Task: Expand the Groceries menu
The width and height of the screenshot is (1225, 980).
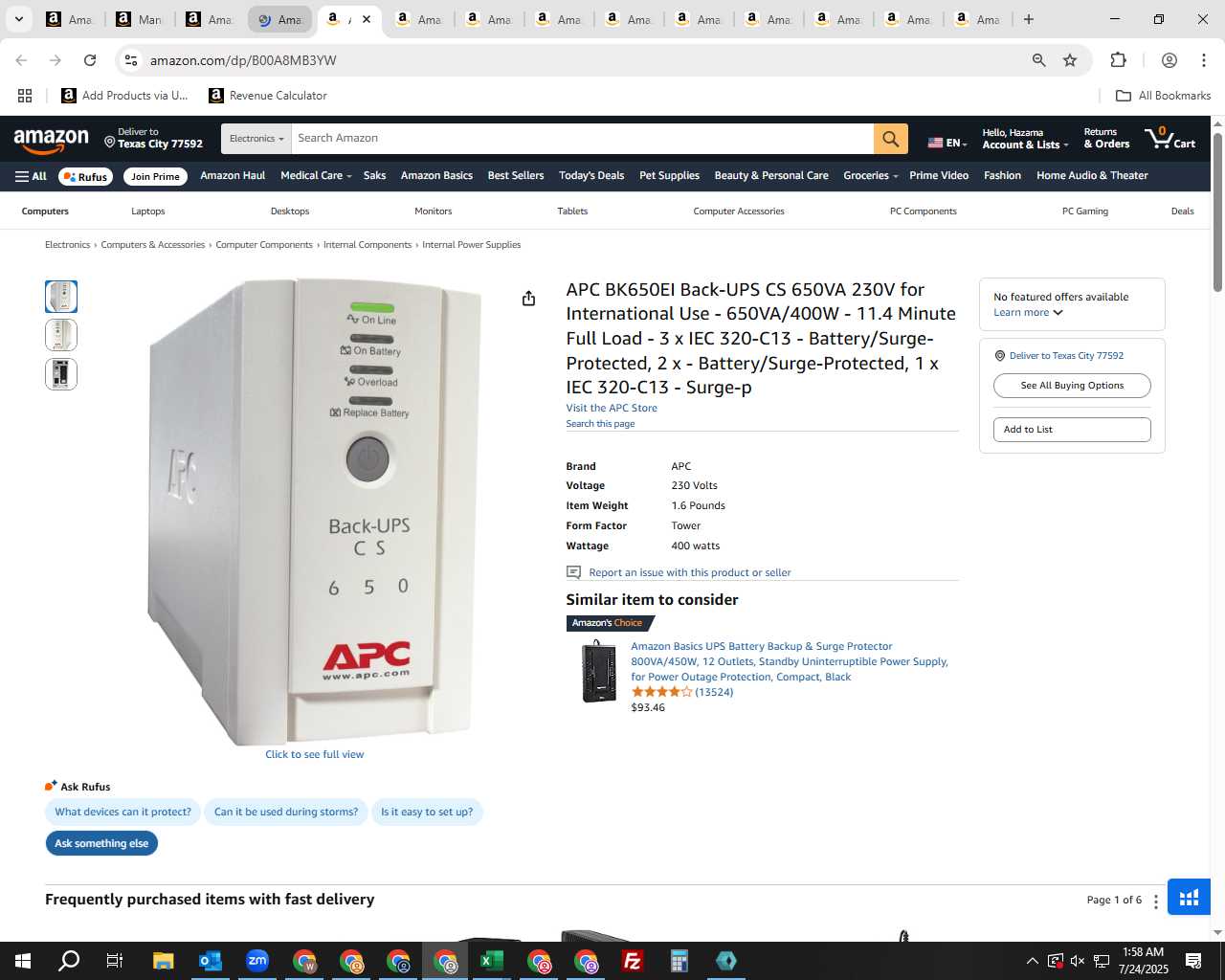Action: pos(870,175)
